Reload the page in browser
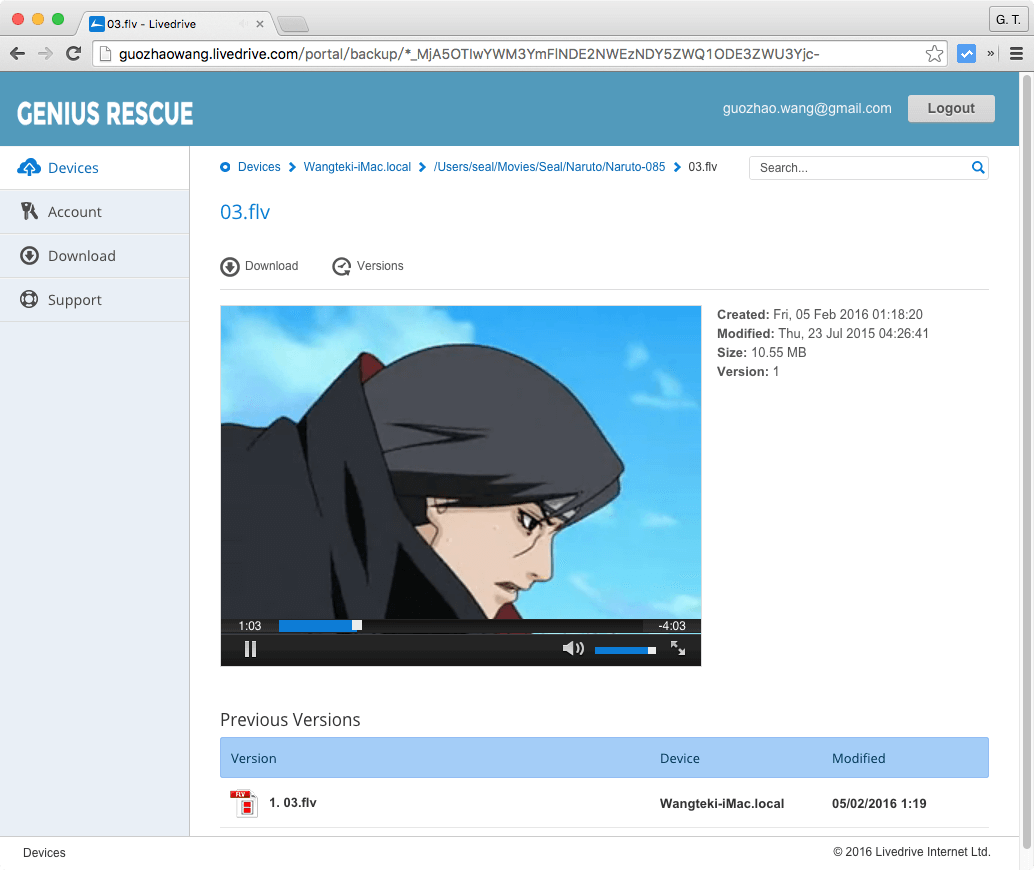This screenshot has height=870, width=1034. click(x=73, y=54)
